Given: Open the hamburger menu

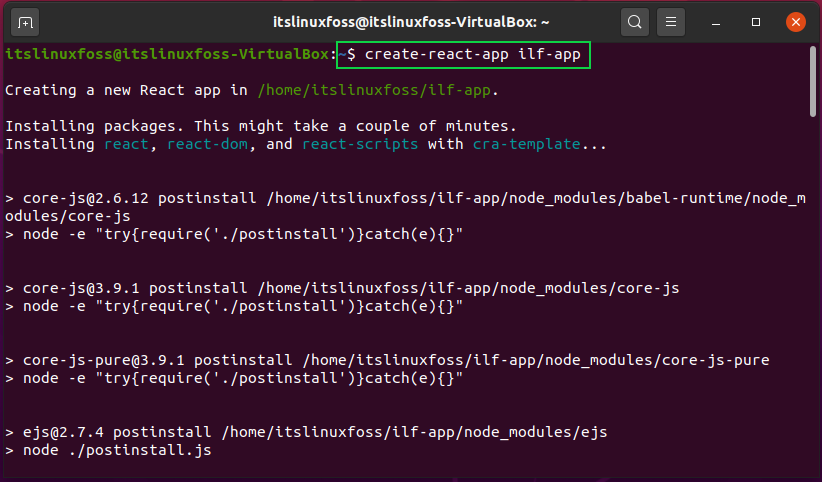Looking at the screenshot, I should [x=670, y=23].
